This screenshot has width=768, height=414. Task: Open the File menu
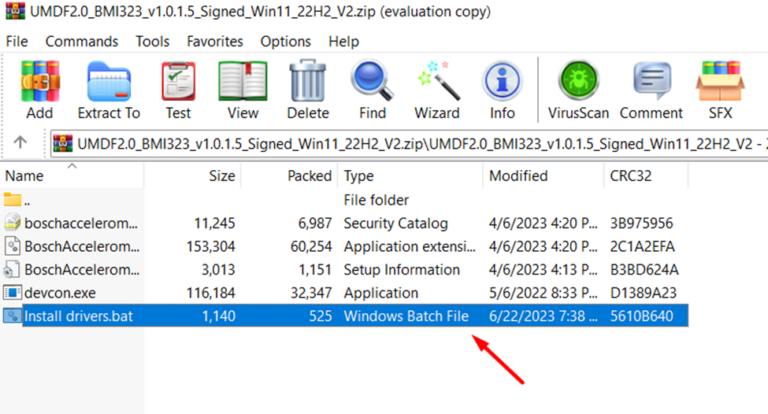point(17,41)
